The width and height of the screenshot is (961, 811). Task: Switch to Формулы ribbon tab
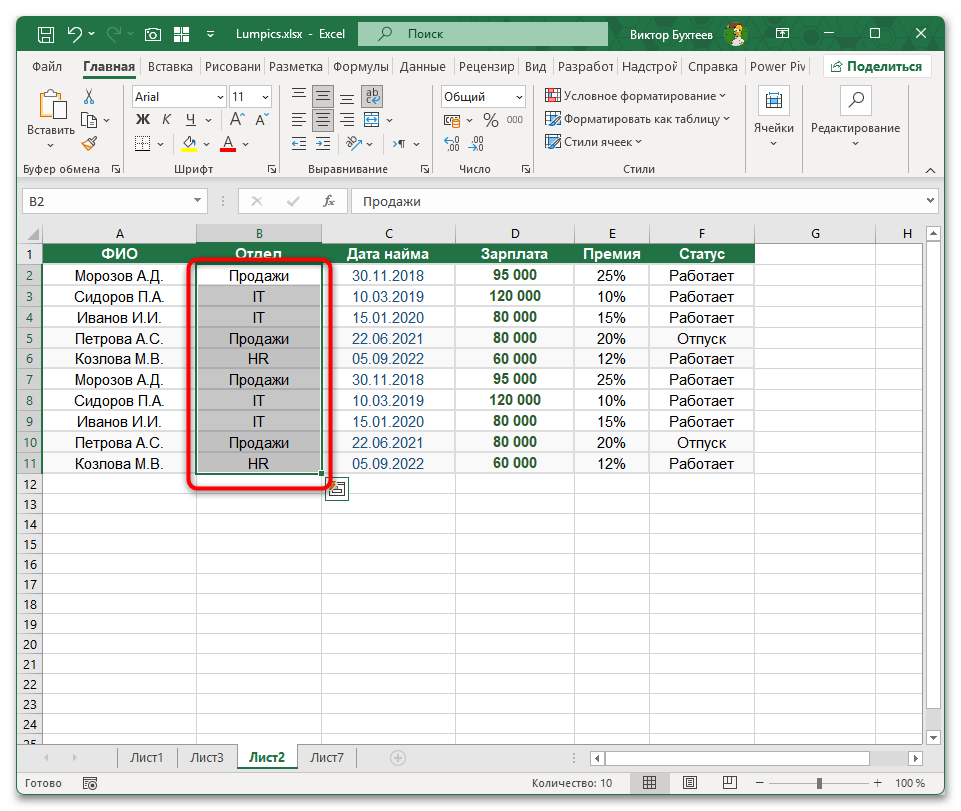360,66
